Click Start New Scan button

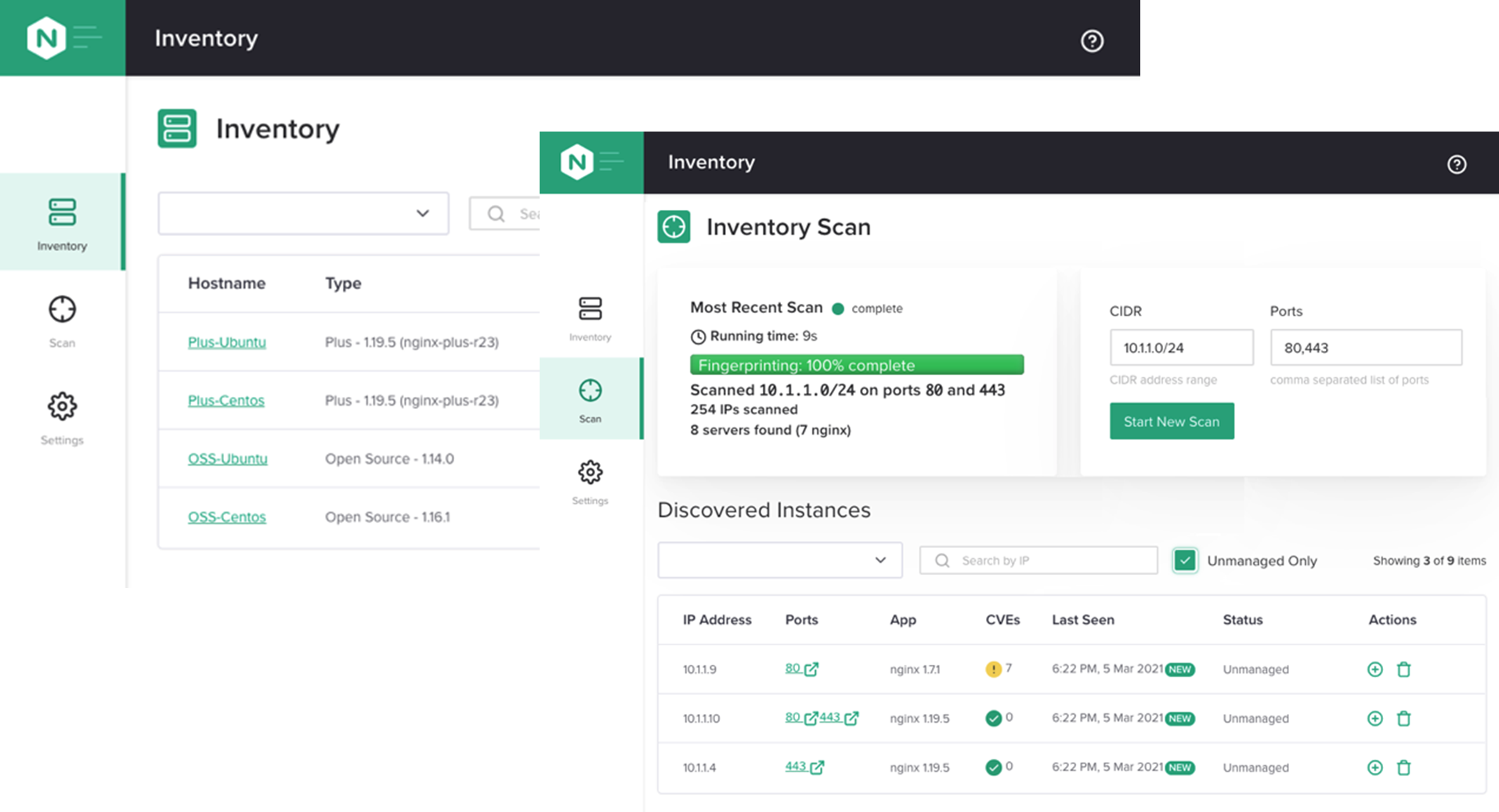click(1172, 421)
